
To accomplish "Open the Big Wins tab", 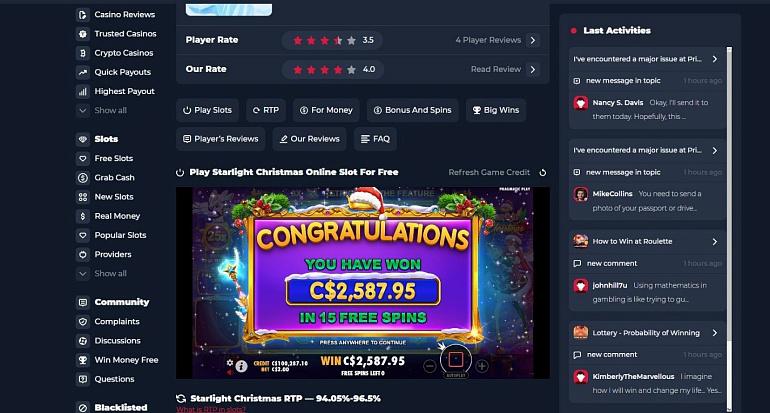I will [x=495, y=110].
